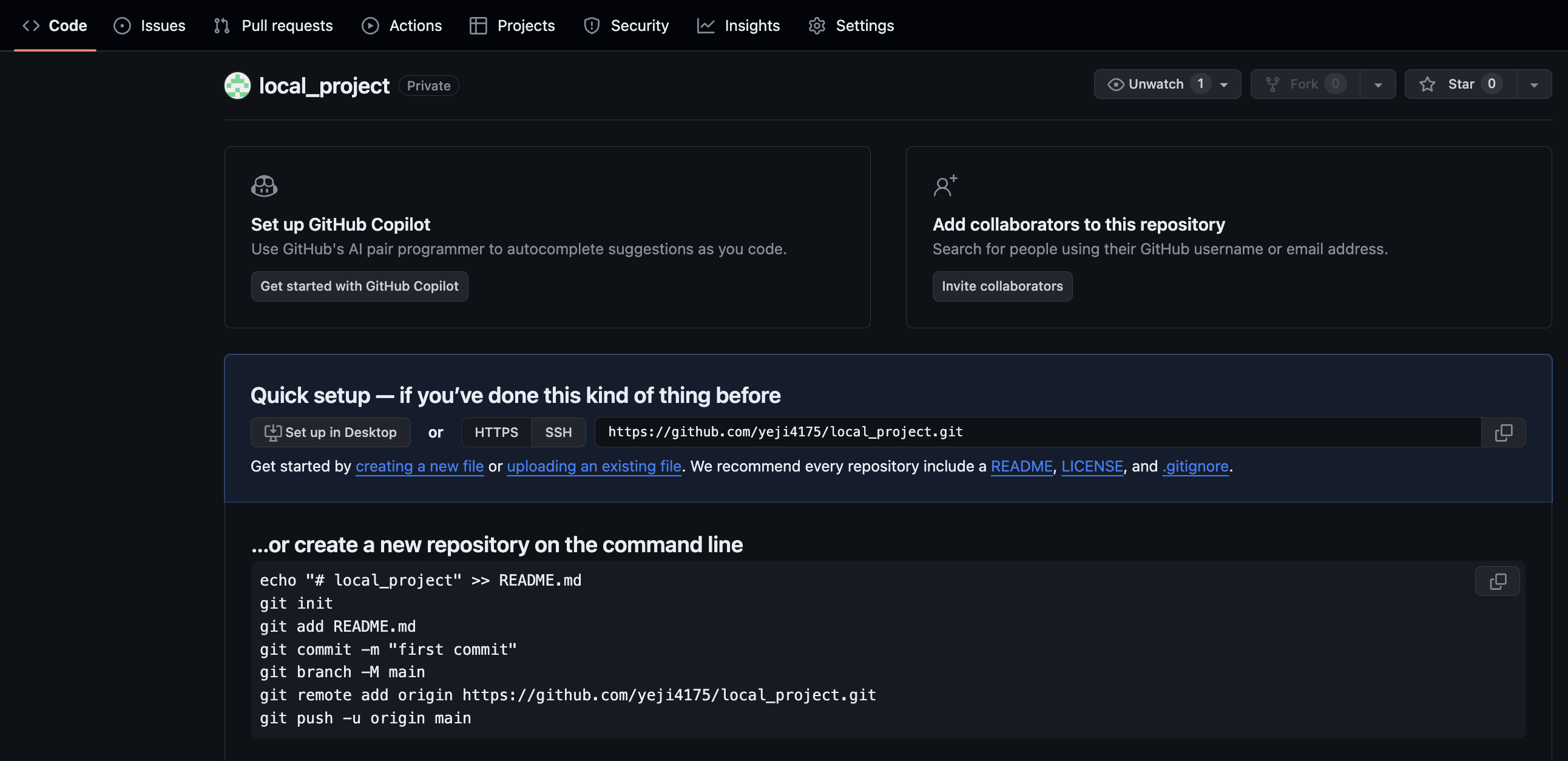1568x761 pixels.
Task: Switch to the Pull requests tab
Action: tap(273, 25)
